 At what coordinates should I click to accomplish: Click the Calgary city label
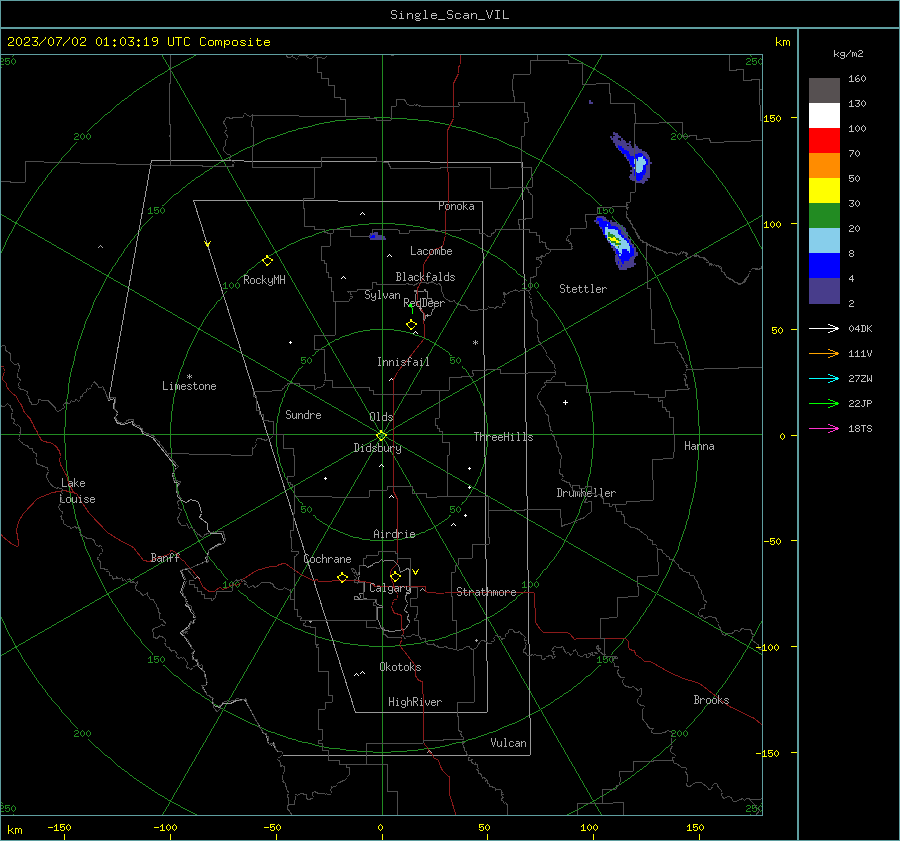(390, 588)
